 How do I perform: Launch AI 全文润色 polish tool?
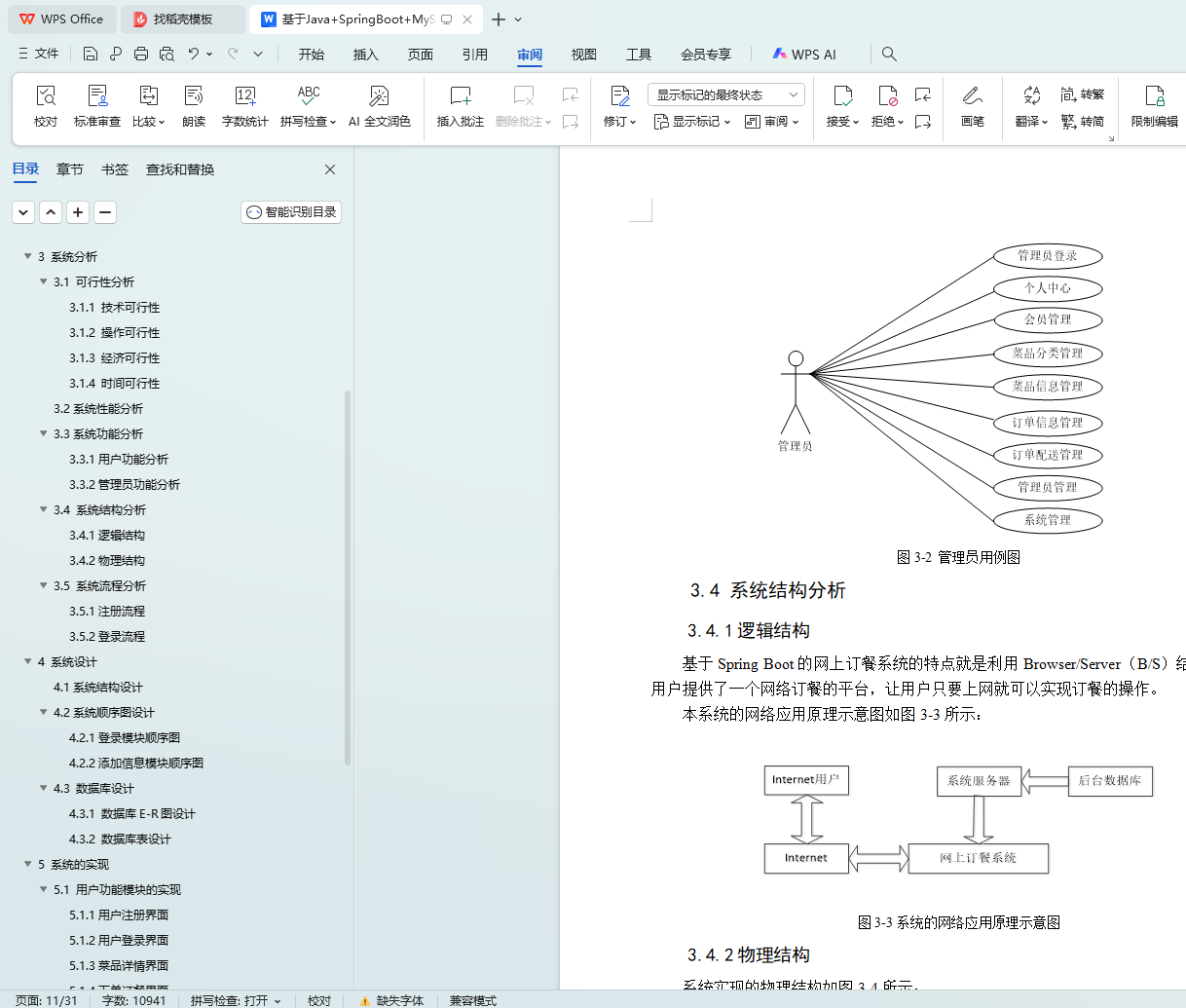coord(380,106)
